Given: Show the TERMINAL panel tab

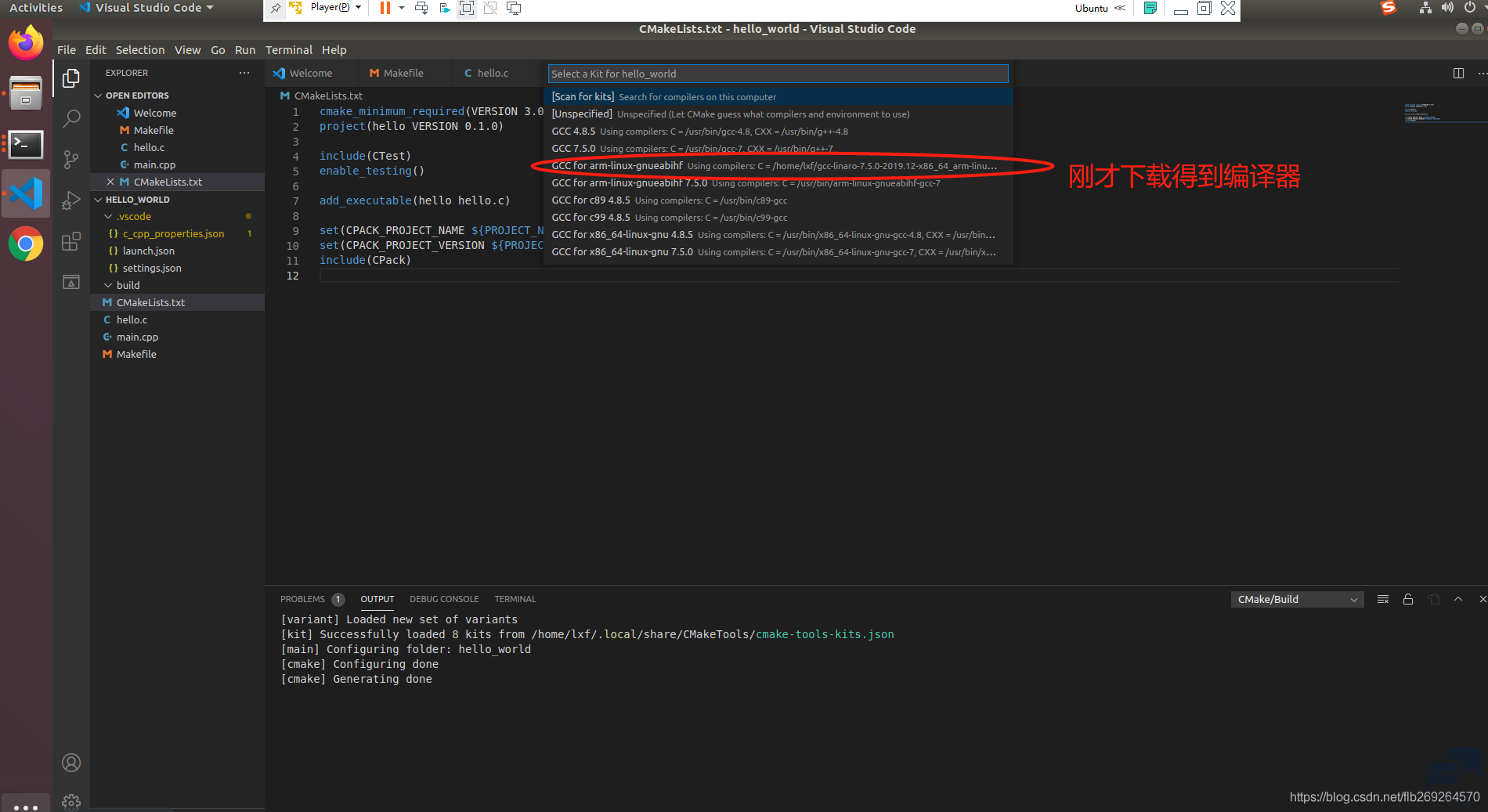Looking at the screenshot, I should tap(515, 599).
